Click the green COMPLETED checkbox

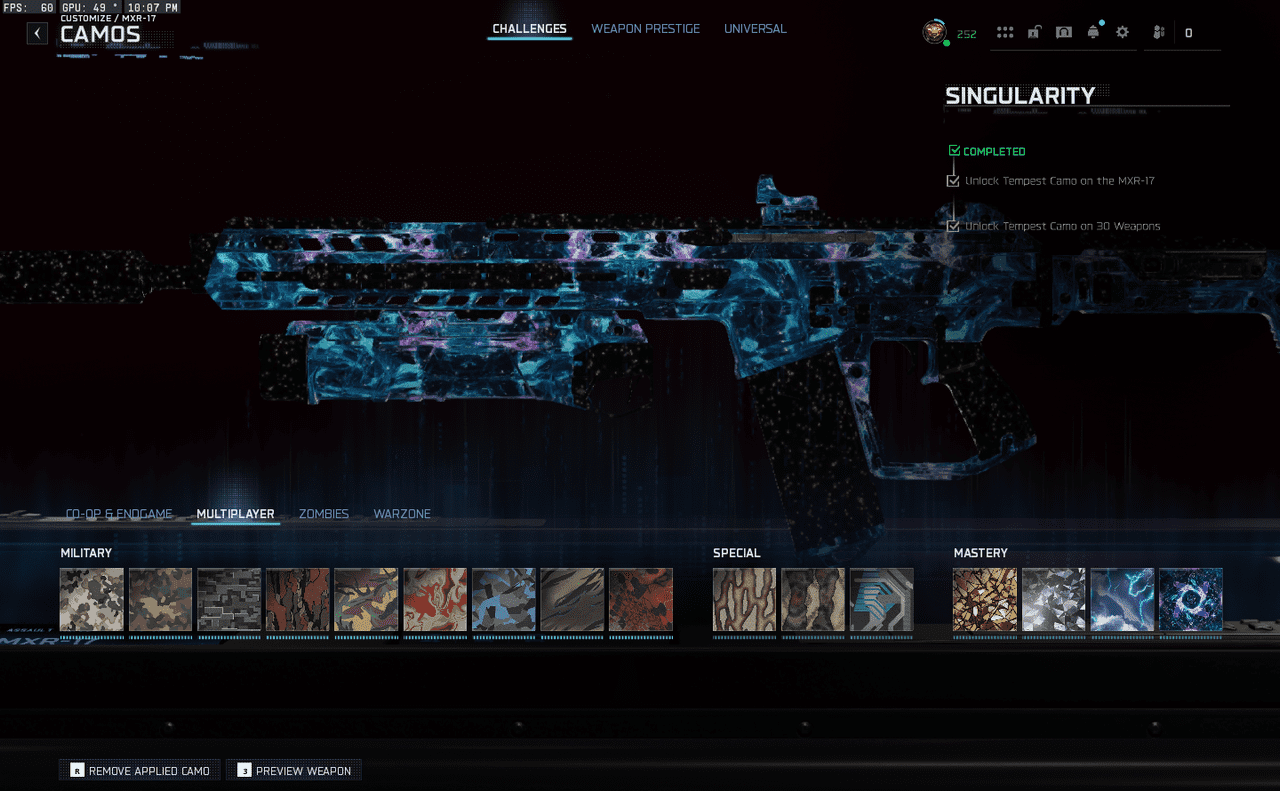(954, 151)
